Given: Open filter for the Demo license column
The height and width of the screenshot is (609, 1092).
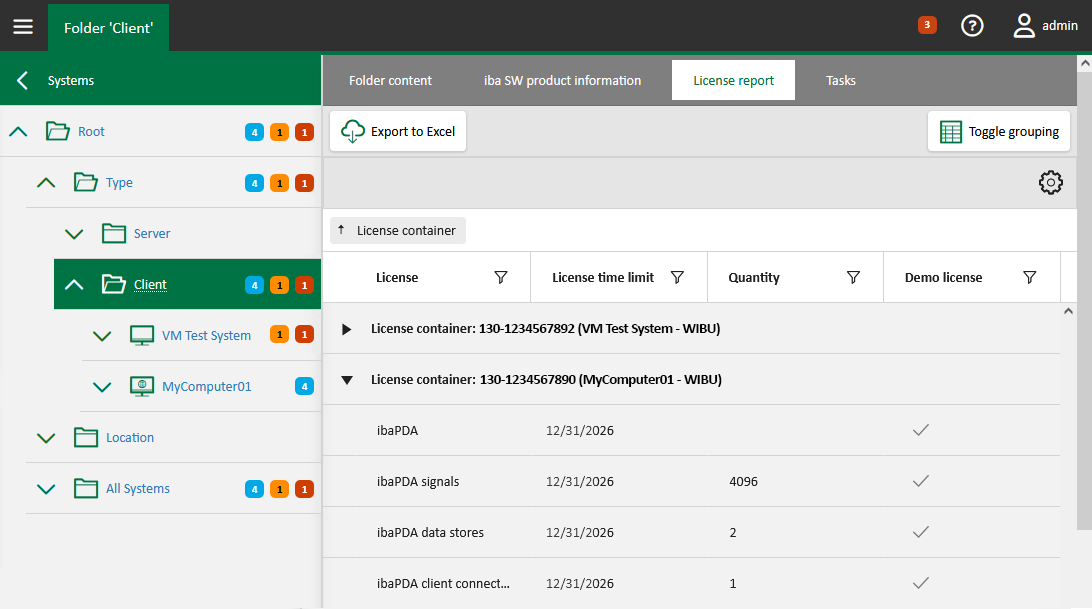Looking at the screenshot, I should [1029, 278].
